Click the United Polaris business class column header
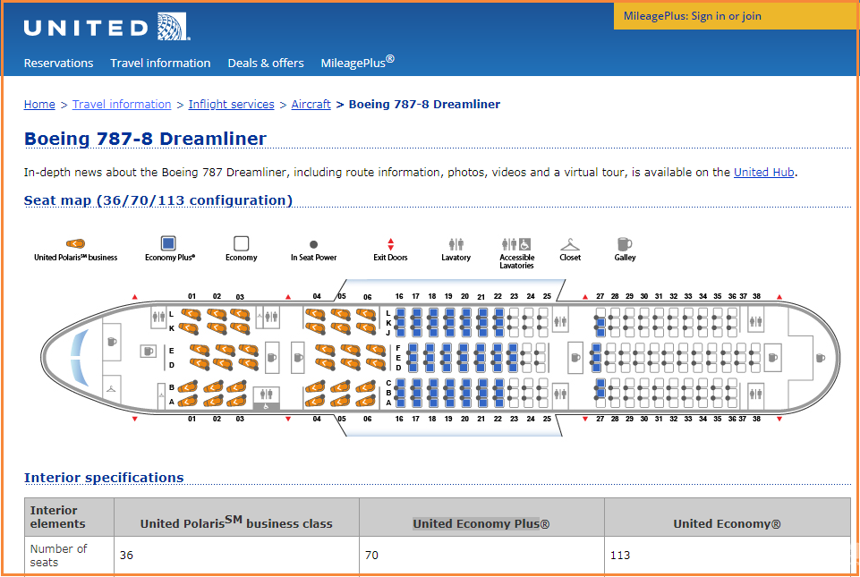The height and width of the screenshot is (577, 860). (x=236, y=517)
